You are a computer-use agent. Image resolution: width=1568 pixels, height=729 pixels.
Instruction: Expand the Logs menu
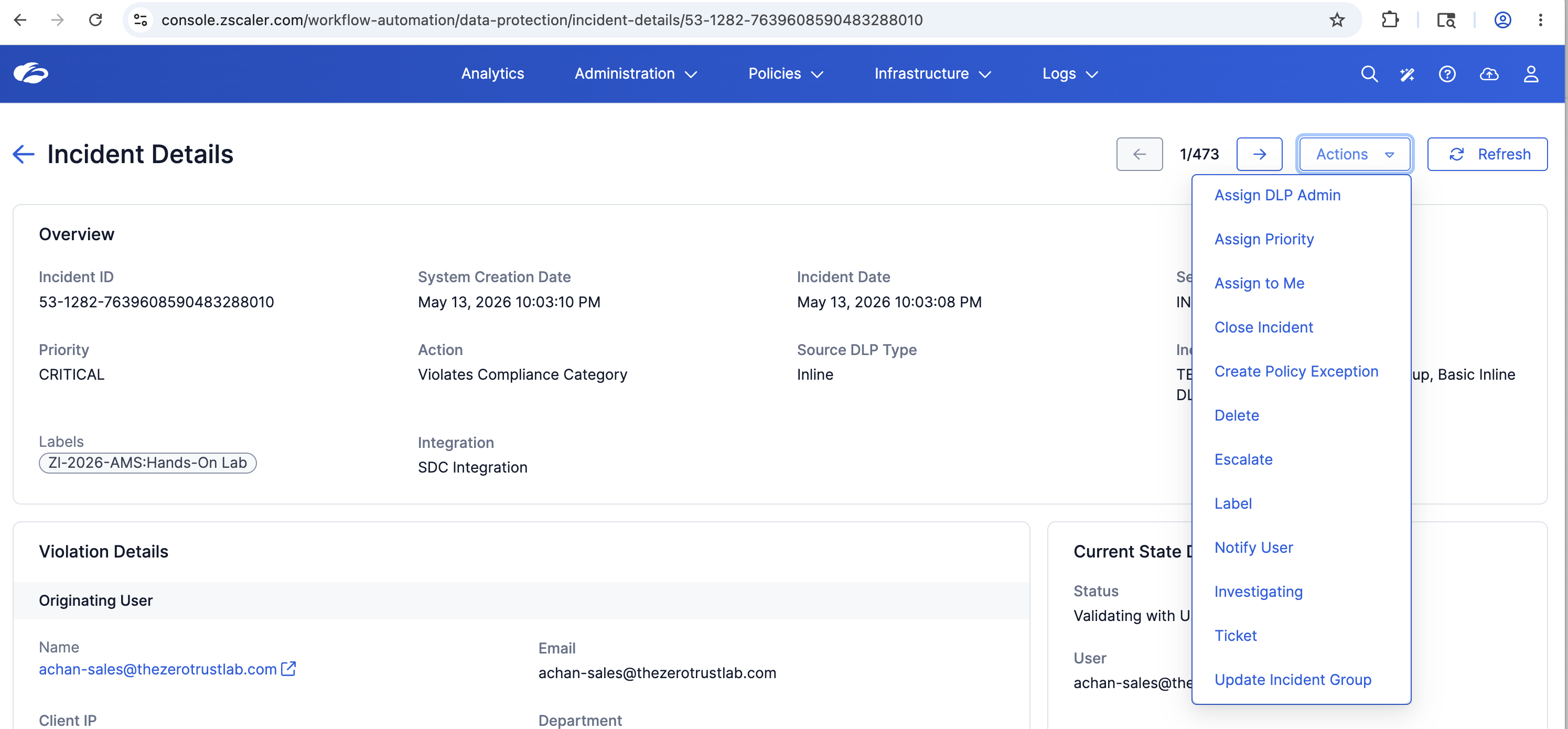[x=1070, y=73]
